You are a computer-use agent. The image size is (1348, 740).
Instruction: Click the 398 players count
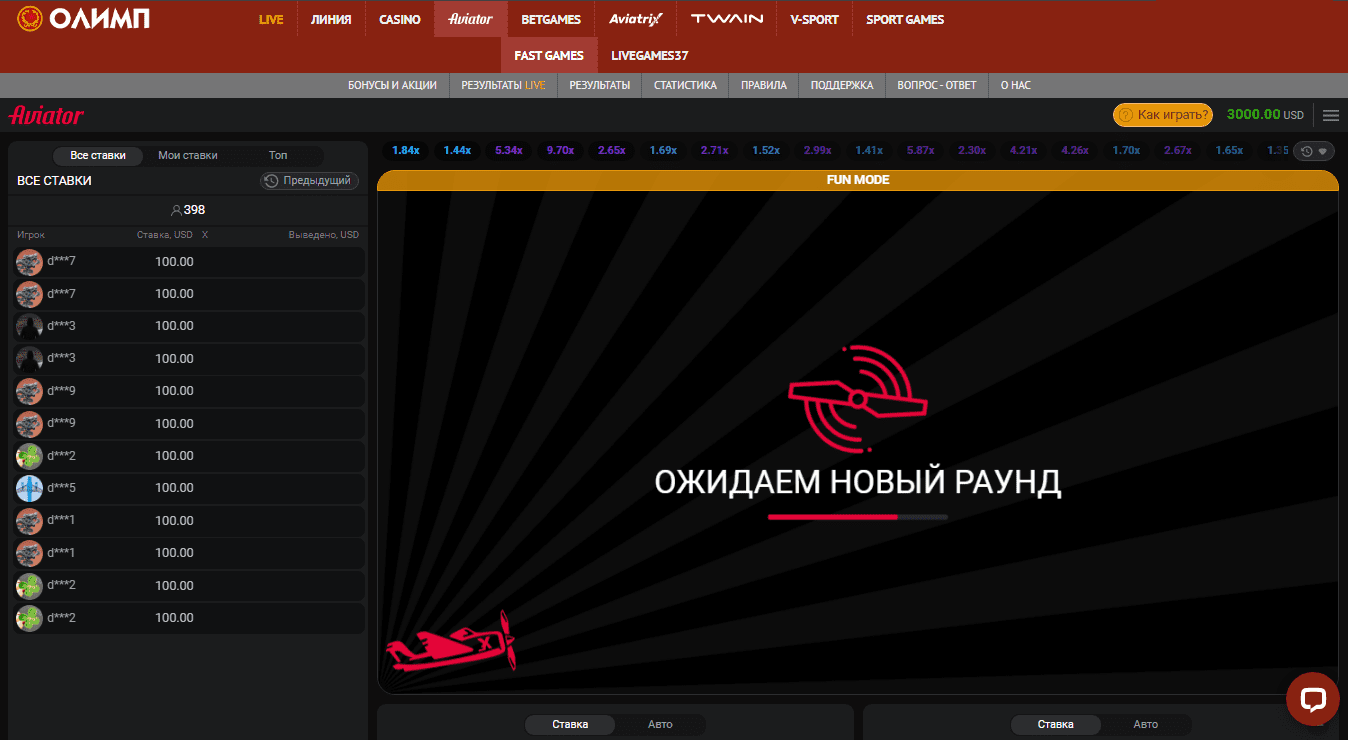(x=188, y=210)
